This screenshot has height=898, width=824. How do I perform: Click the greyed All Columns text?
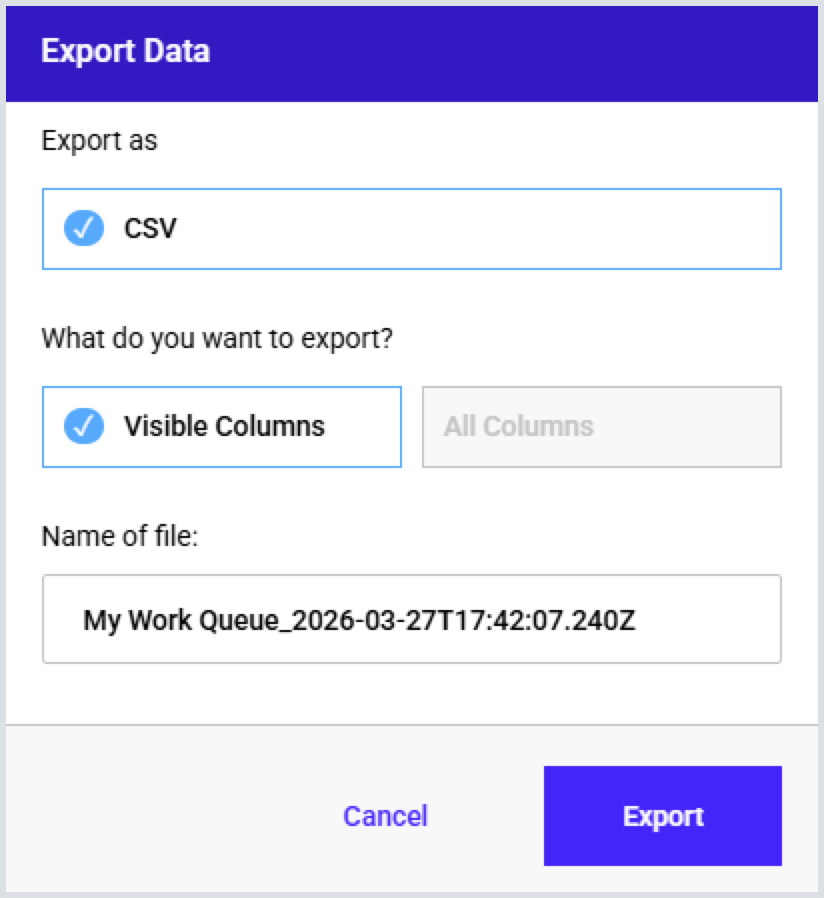coord(518,427)
